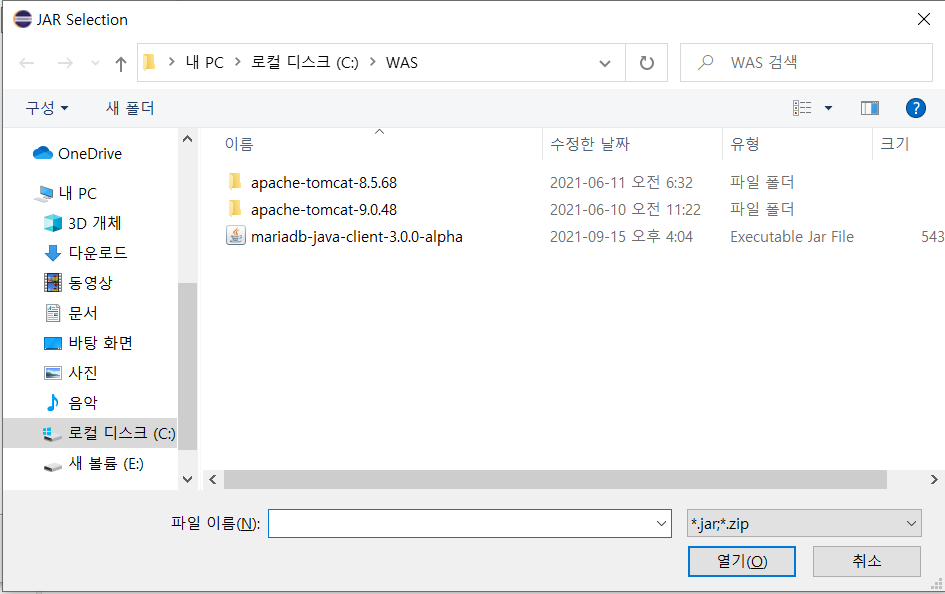The width and height of the screenshot is (945, 594).
Task: Open the 구성 menu
Action: 46,108
